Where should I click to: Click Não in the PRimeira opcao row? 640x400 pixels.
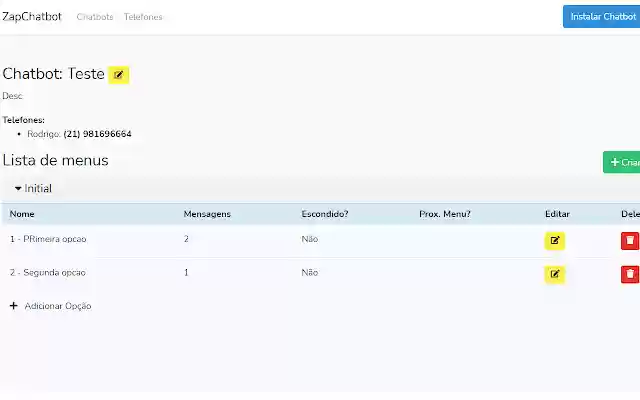[310, 239]
